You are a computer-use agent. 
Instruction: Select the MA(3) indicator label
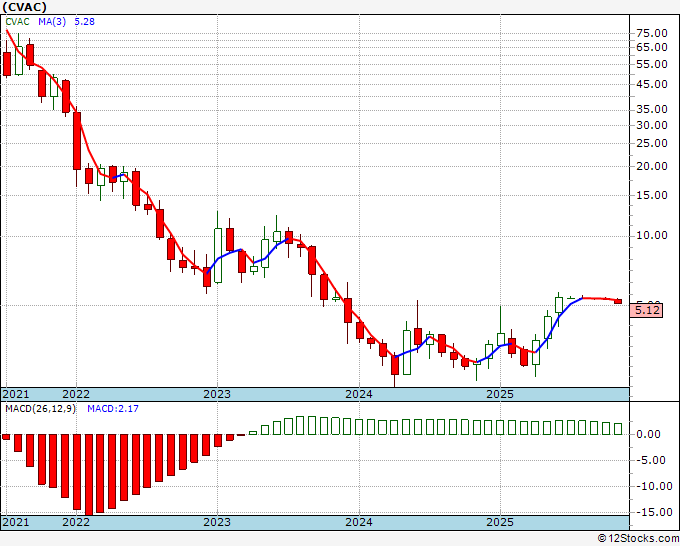(x=52, y=22)
